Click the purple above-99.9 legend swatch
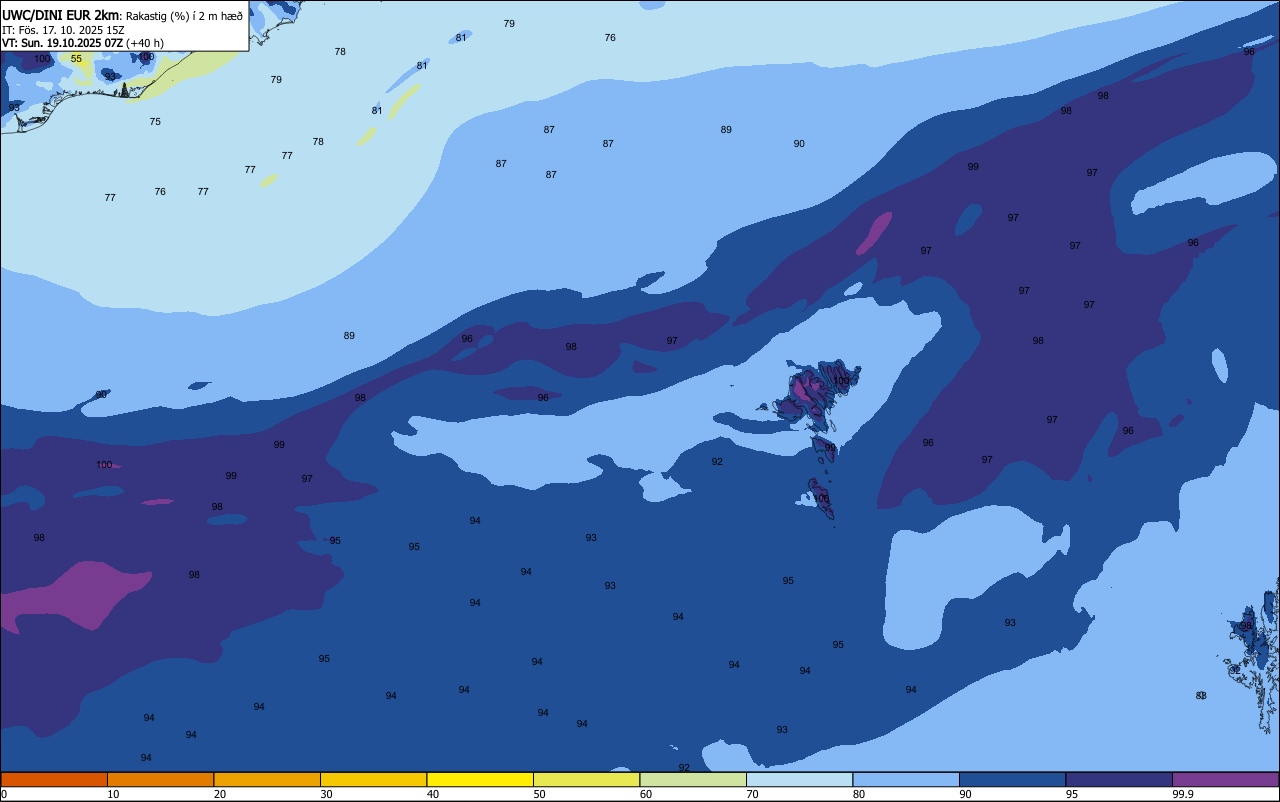The image size is (1280, 802). coord(1225,779)
